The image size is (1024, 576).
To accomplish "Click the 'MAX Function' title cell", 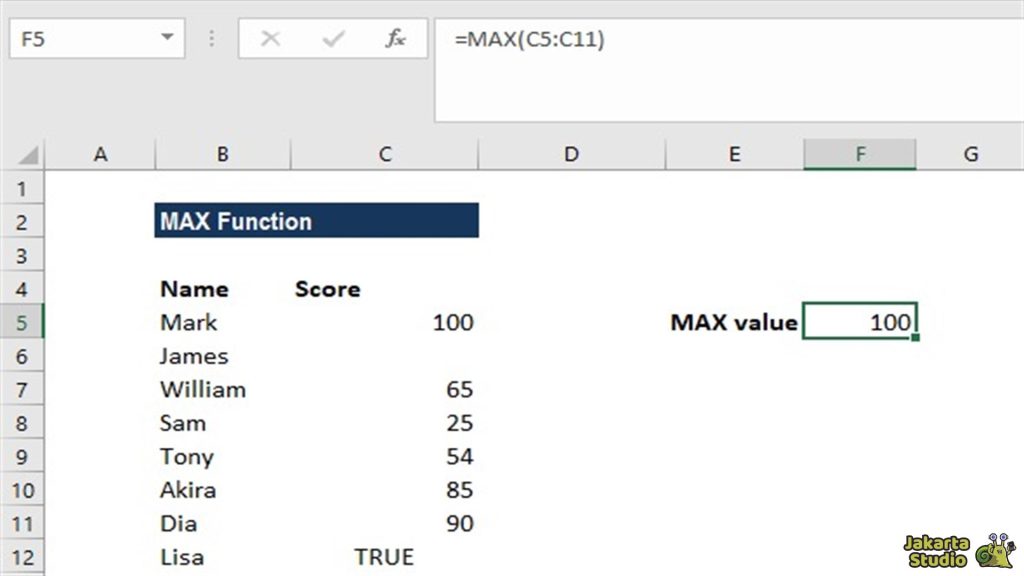I will click(317, 221).
